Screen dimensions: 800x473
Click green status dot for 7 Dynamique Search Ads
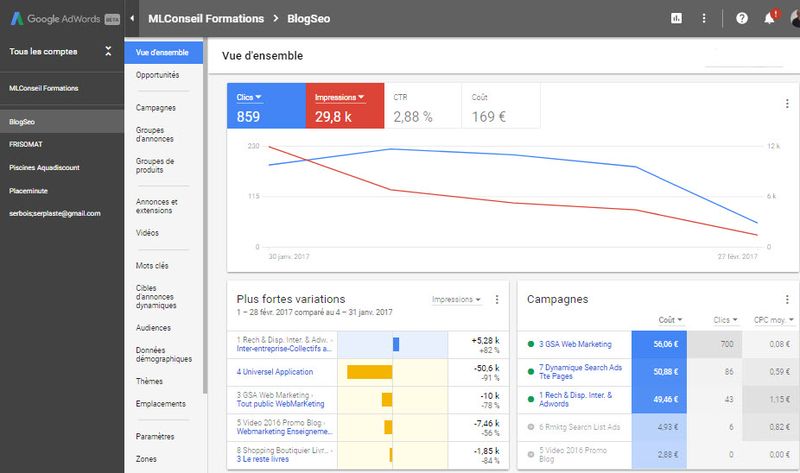point(531,371)
